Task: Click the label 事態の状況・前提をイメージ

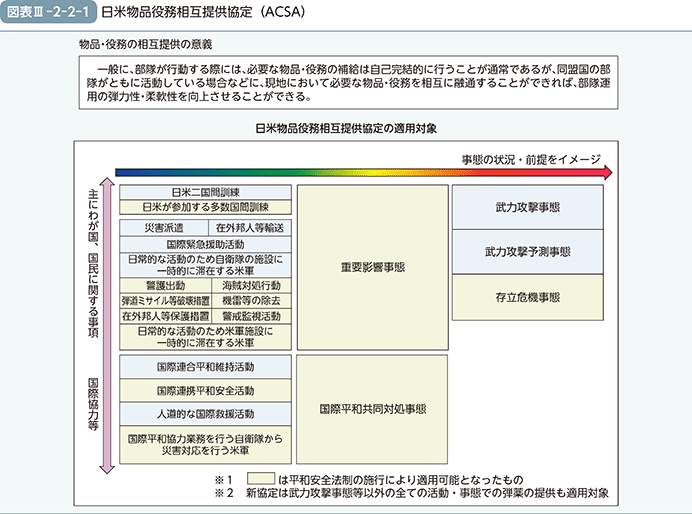Action: click(531, 159)
